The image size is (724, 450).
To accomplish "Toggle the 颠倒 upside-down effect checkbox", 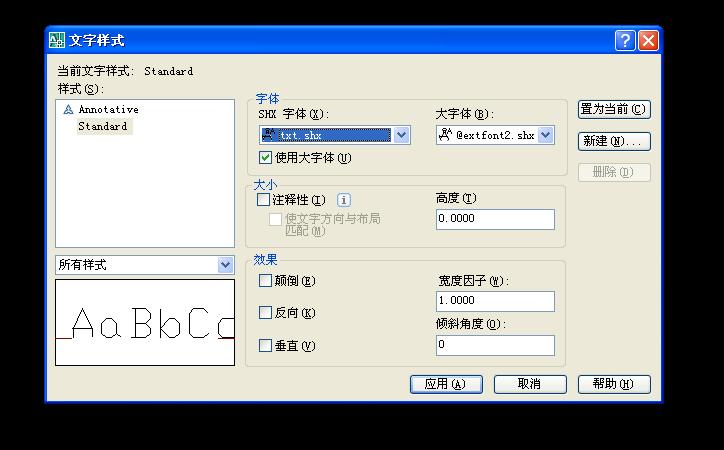I will click(x=266, y=281).
